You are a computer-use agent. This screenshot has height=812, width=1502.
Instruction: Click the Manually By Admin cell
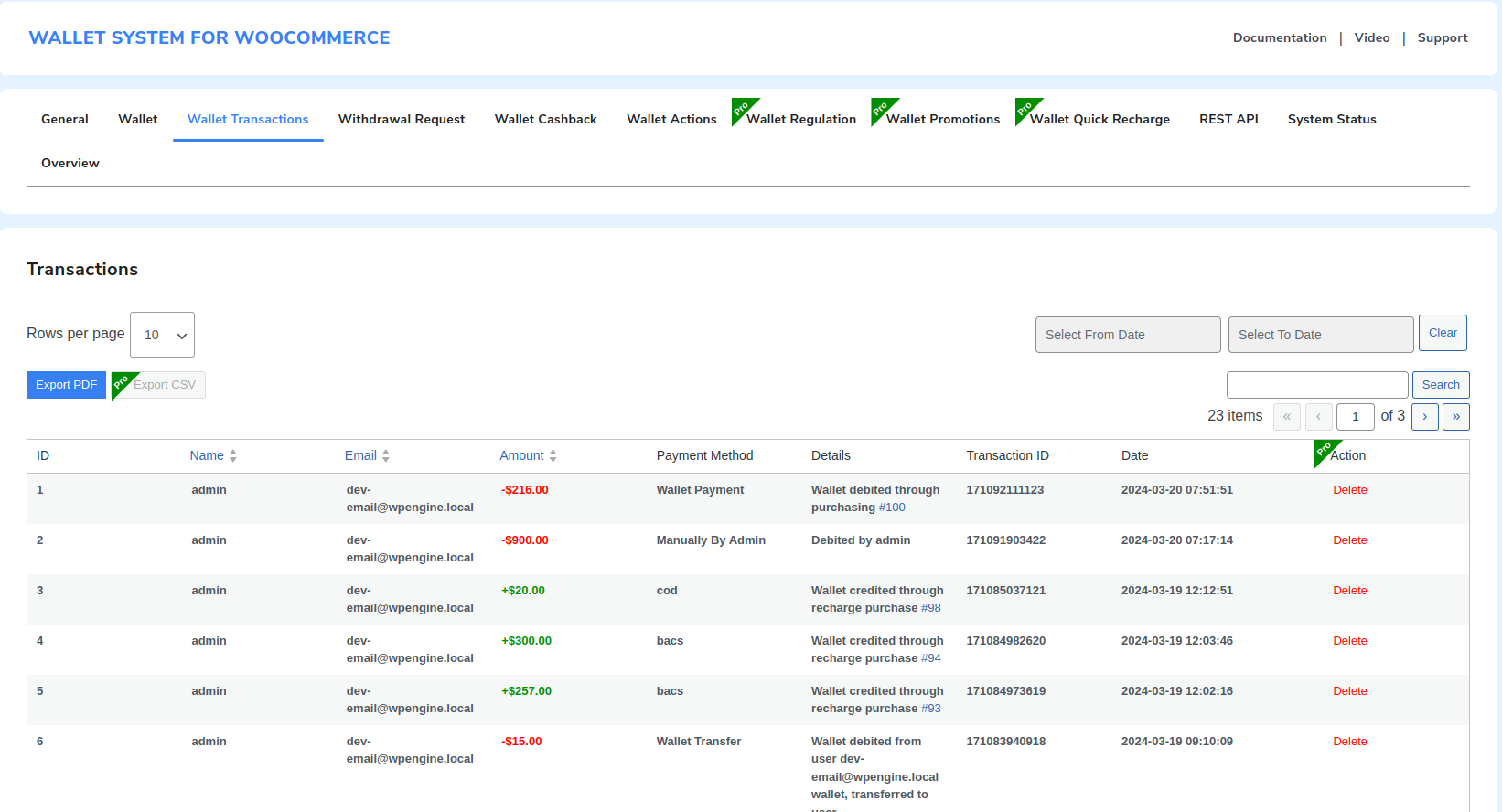tap(711, 540)
